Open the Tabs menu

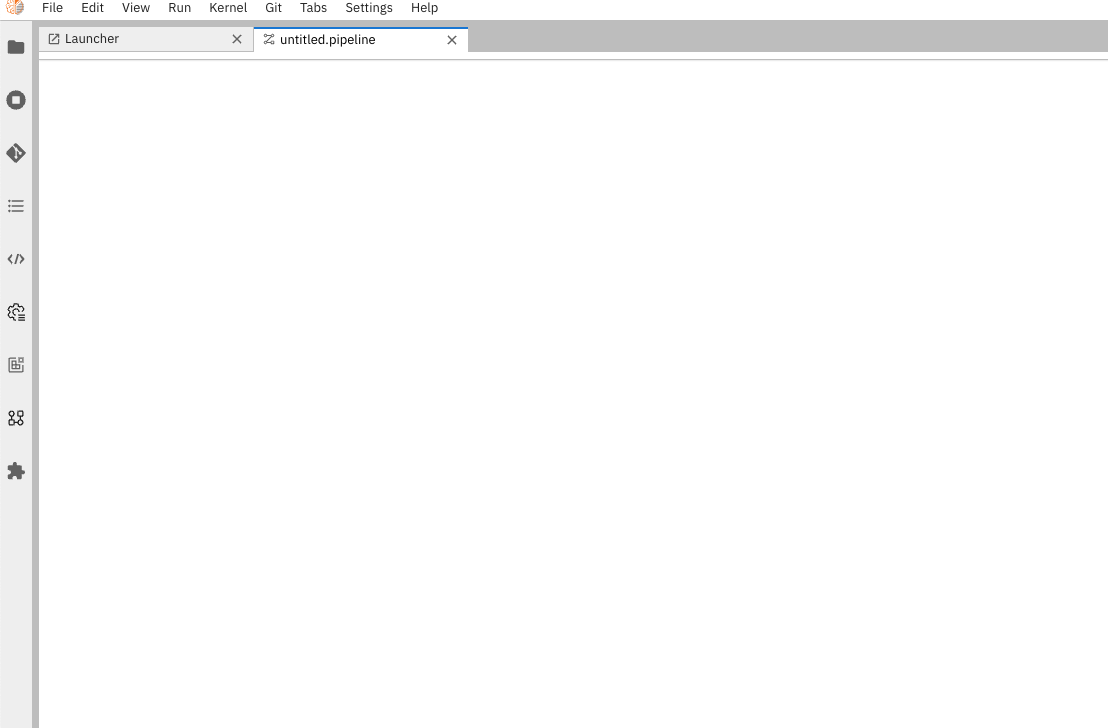313,8
